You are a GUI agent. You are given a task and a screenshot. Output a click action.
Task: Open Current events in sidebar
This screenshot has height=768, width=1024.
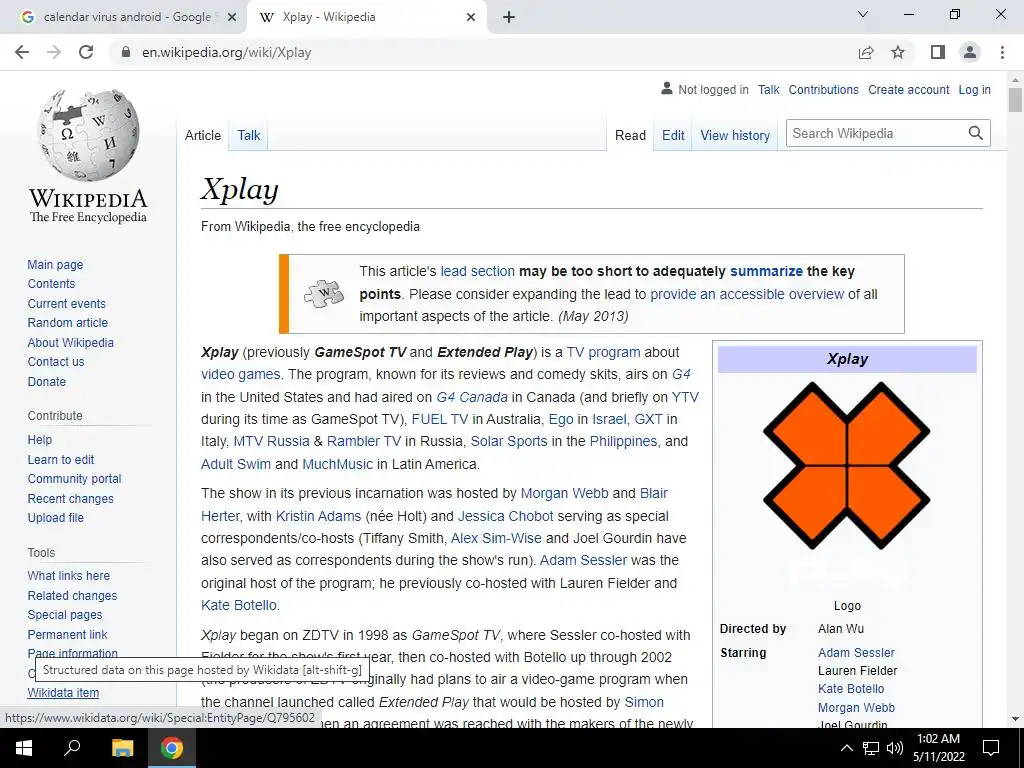coord(66,303)
